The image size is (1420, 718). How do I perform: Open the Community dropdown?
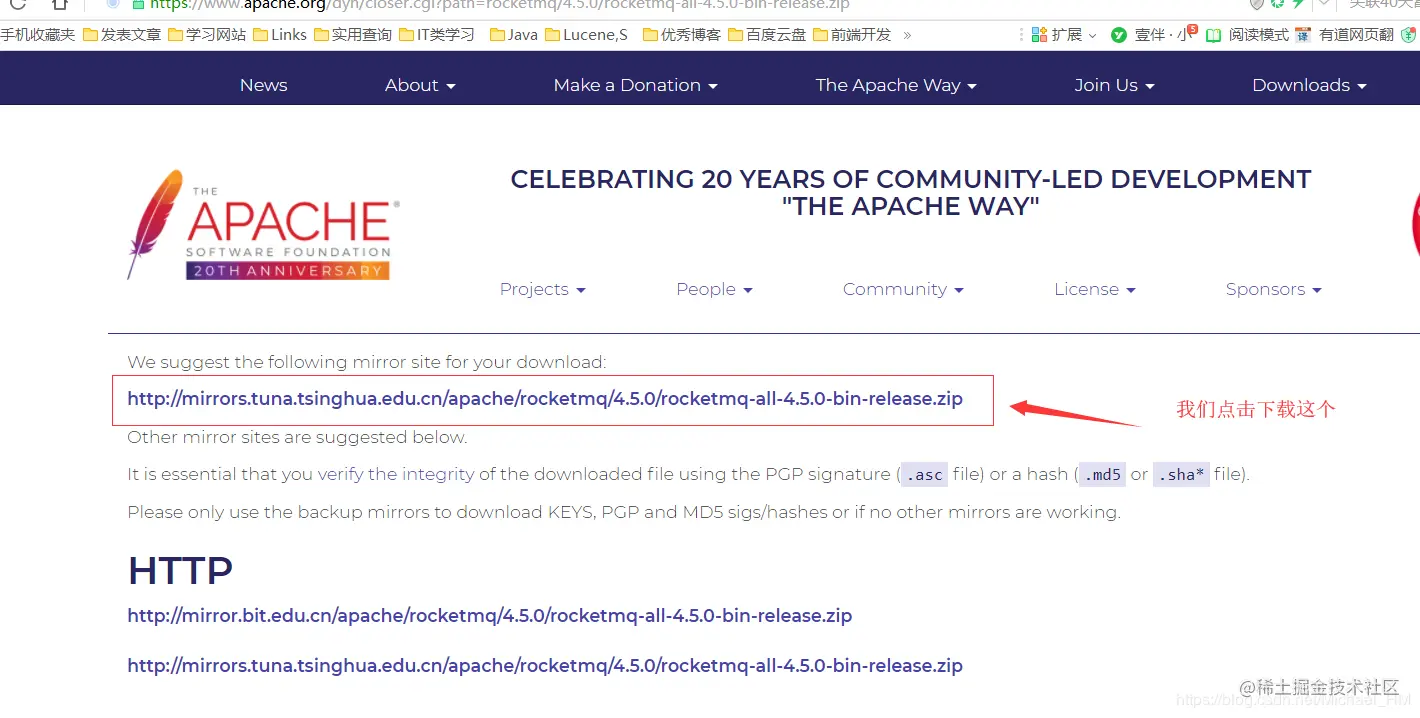903,289
